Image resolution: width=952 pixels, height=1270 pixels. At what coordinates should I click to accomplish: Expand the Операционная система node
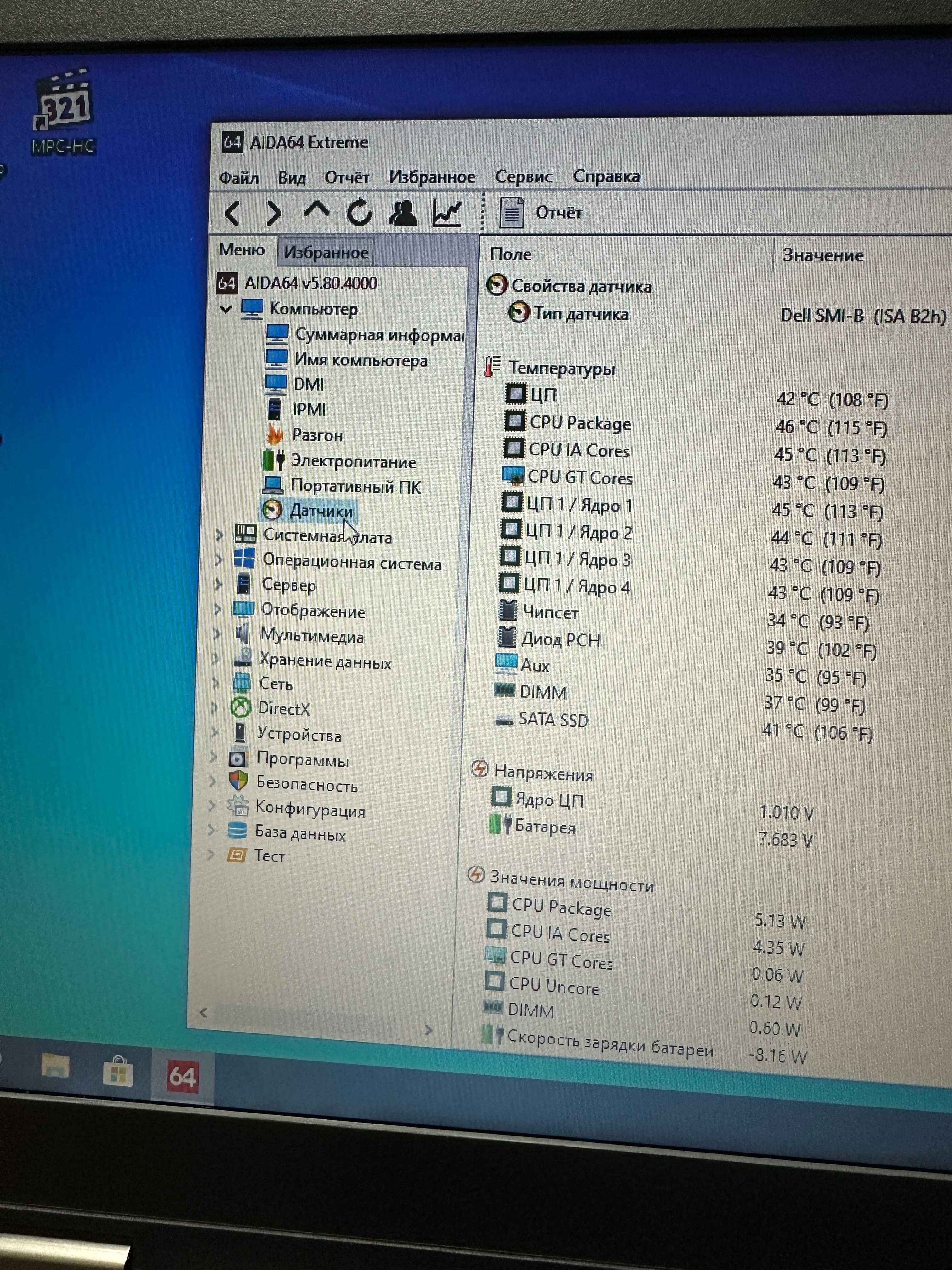pos(218,560)
